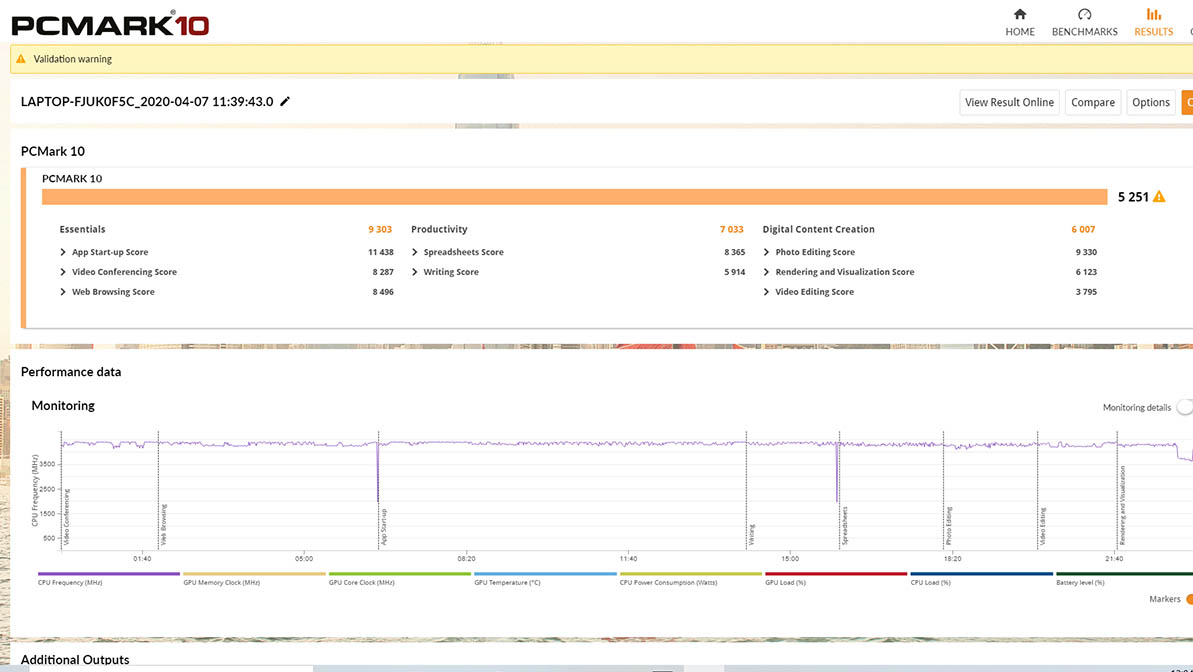
Task: Select the RESULTS bar chart icon
Action: click(1153, 14)
